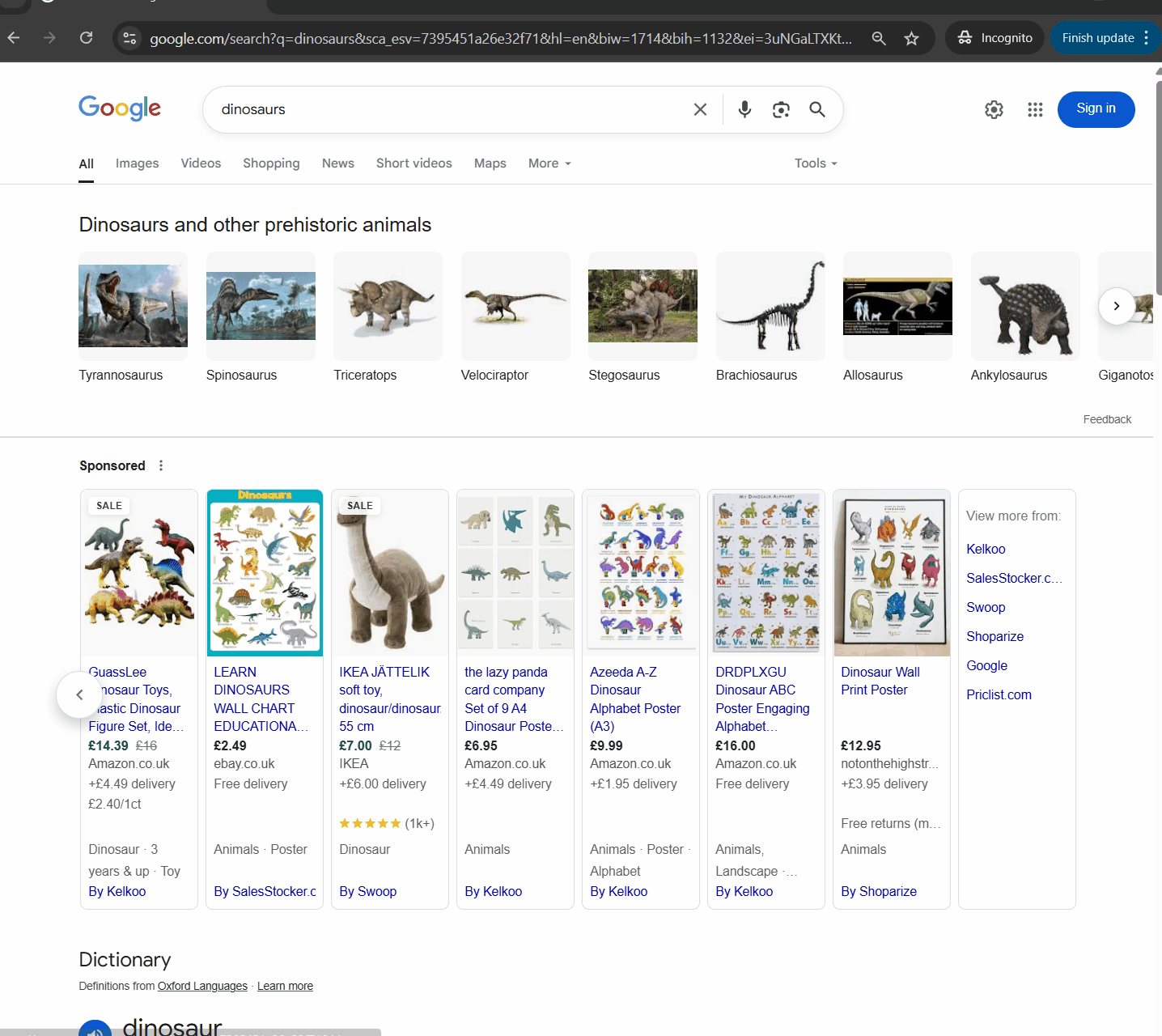Expand the More search filters dropdown

pyautogui.click(x=549, y=163)
